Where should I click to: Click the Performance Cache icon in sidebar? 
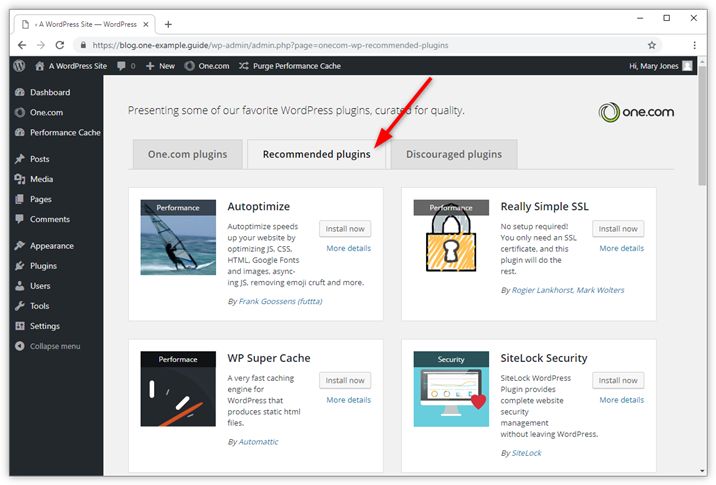20,132
